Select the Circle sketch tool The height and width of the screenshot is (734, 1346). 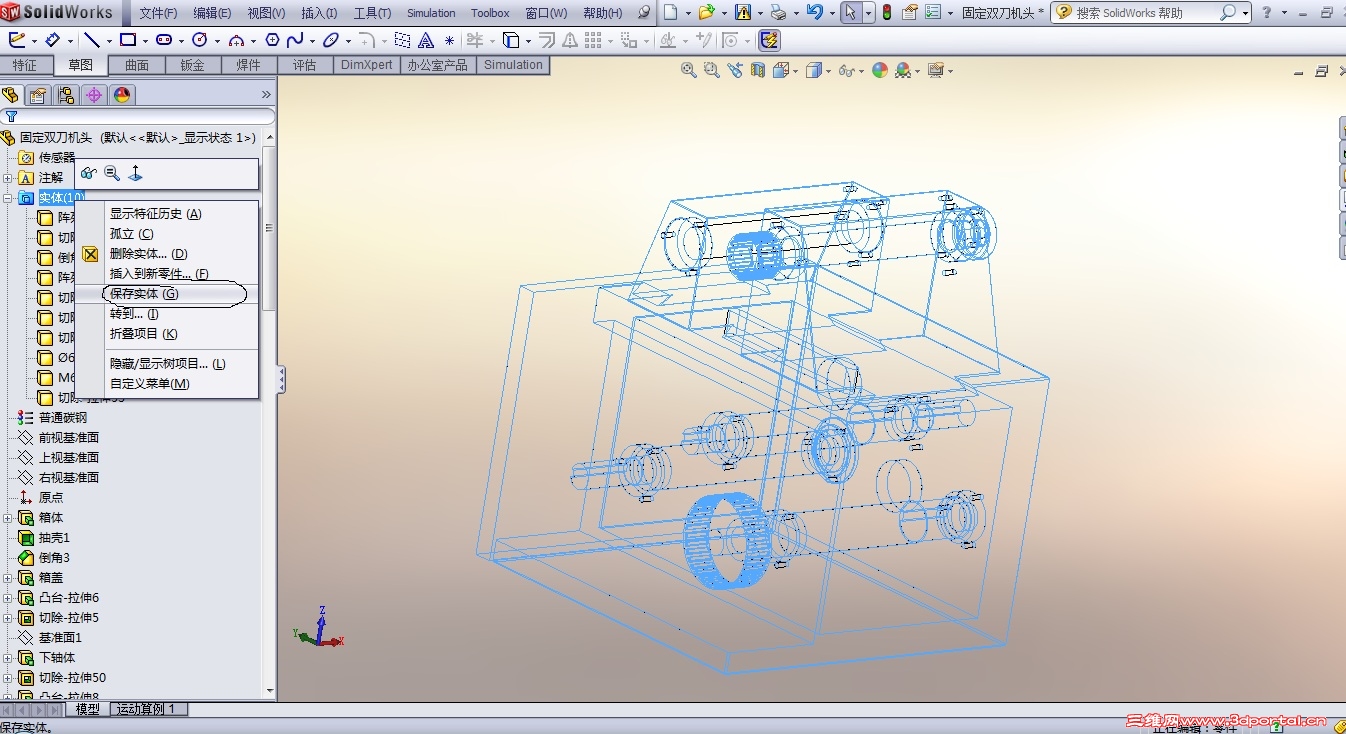pyautogui.click(x=199, y=40)
